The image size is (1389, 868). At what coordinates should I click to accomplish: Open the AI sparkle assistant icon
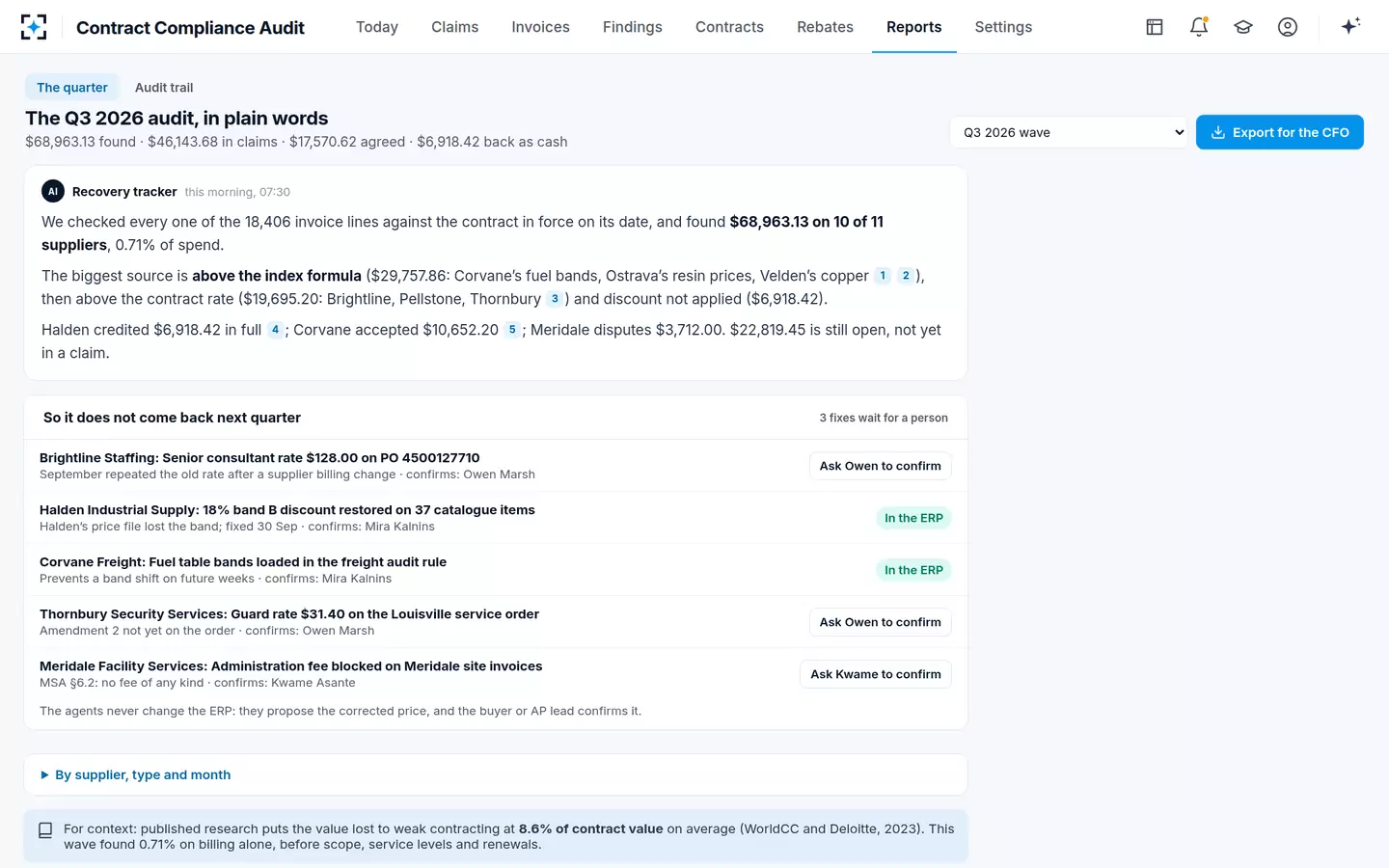1350,26
